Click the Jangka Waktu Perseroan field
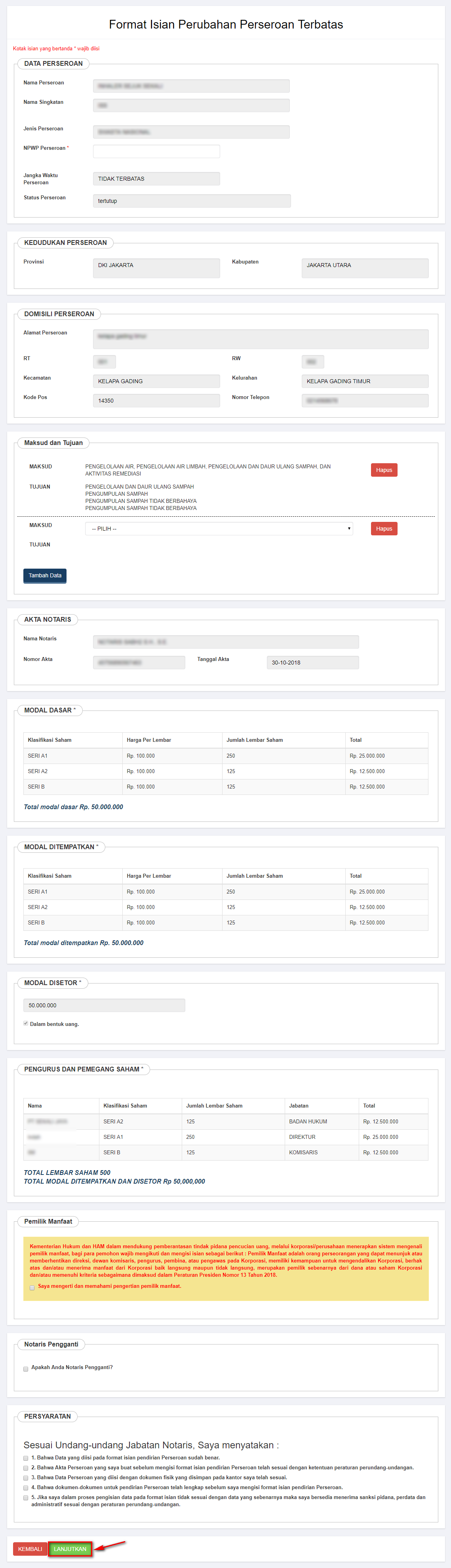The width and height of the screenshot is (451, 1568). (x=156, y=178)
